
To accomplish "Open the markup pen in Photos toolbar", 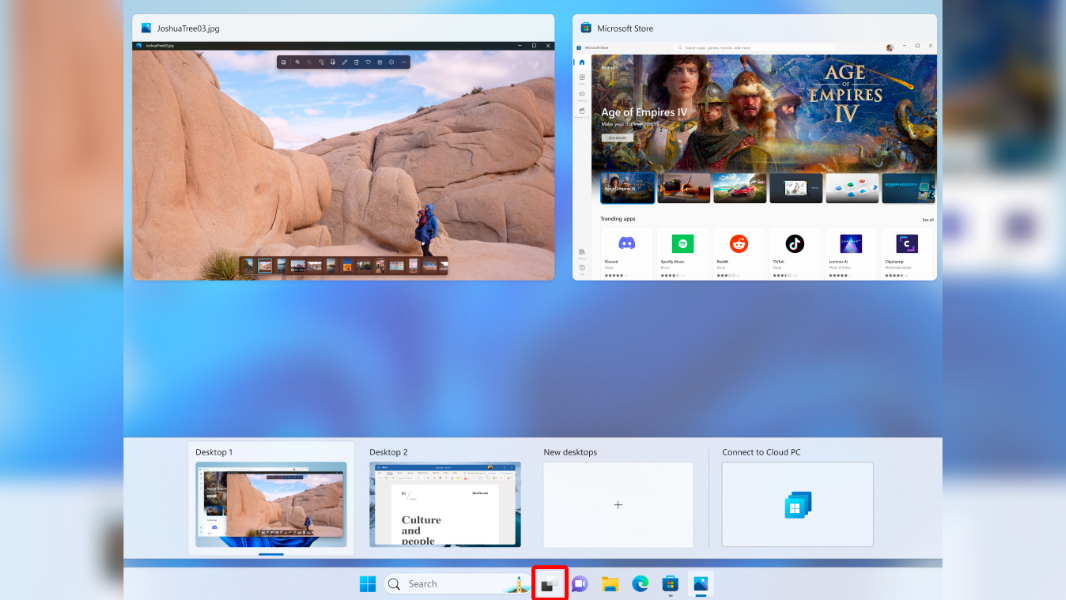I will [x=345, y=62].
